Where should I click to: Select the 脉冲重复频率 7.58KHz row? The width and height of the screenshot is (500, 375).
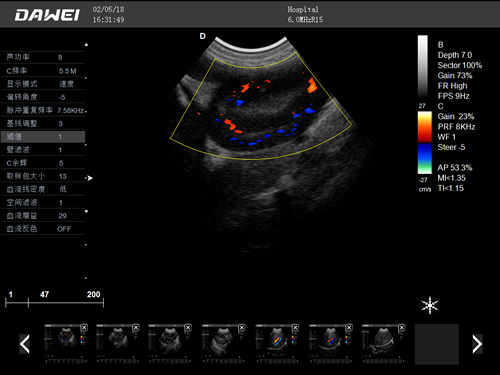(43, 110)
